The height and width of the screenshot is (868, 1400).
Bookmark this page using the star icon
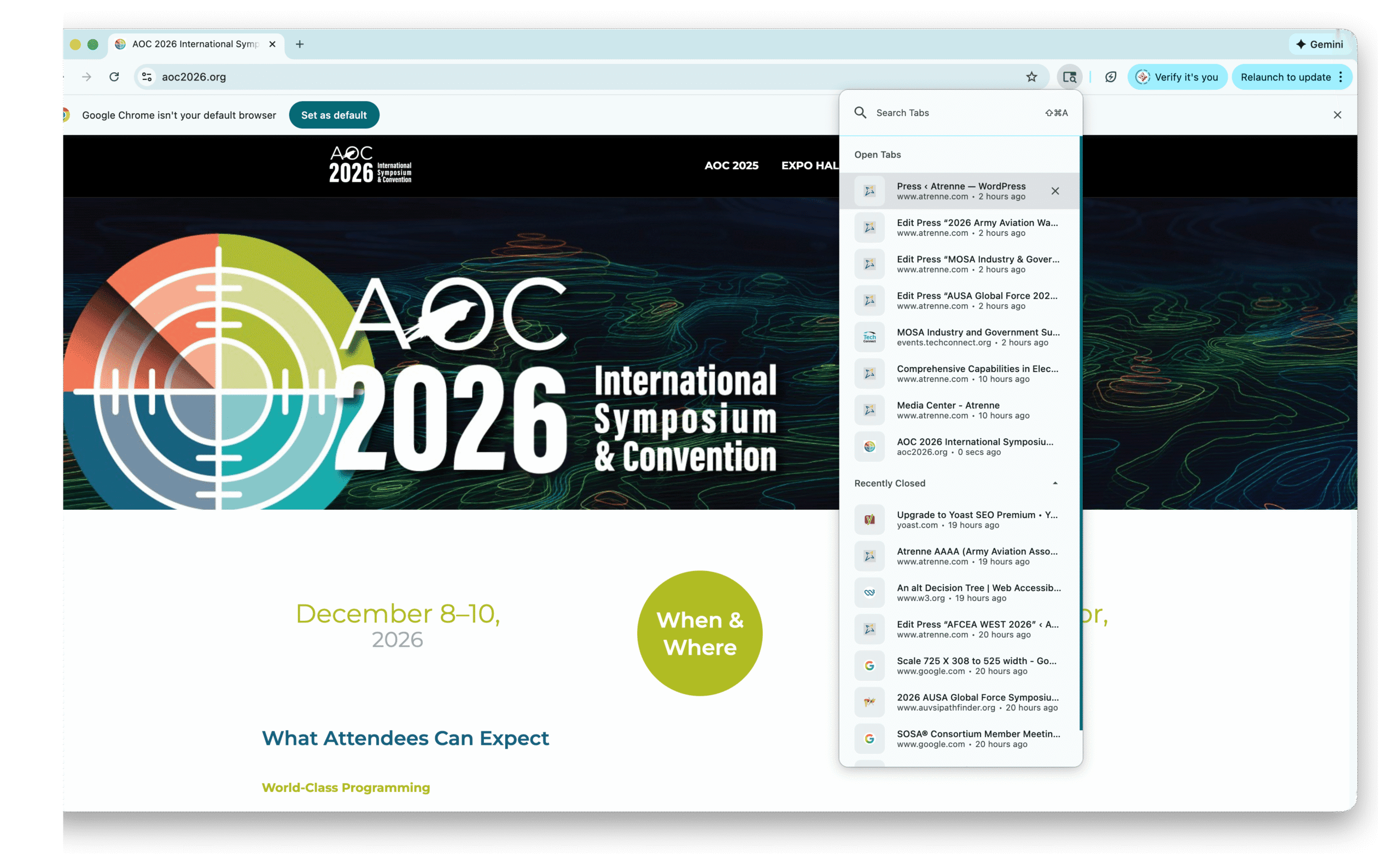pyautogui.click(x=1031, y=77)
